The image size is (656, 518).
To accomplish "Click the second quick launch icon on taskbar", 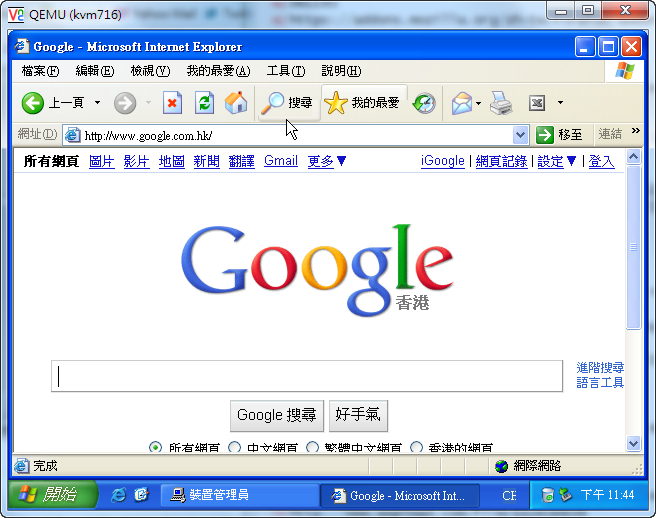I will pyautogui.click(x=141, y=495).
